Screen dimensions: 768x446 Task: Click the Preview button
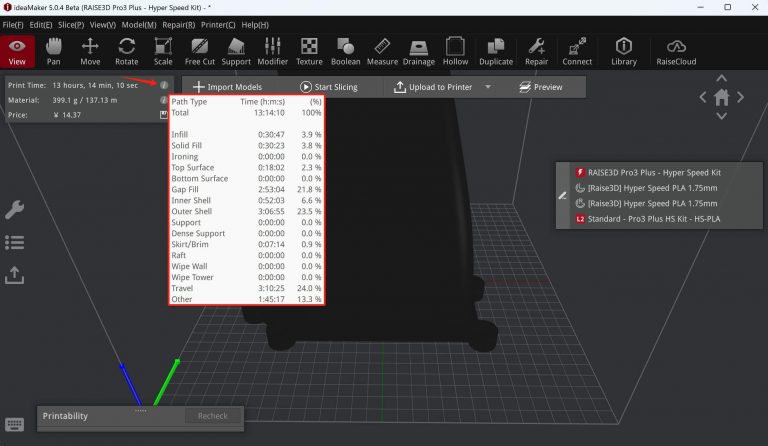tap(541, 87)
